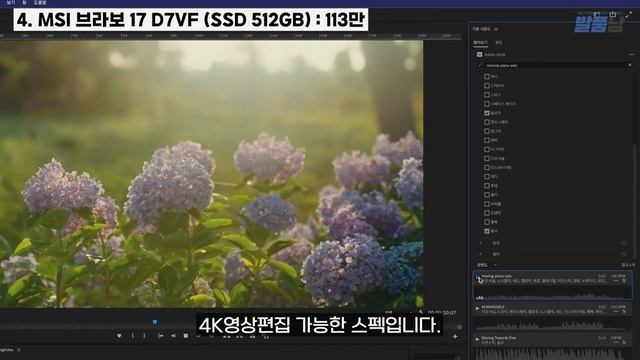
Task: Click the round icon on the upper collapsed section row
Action: pos(623,243)
